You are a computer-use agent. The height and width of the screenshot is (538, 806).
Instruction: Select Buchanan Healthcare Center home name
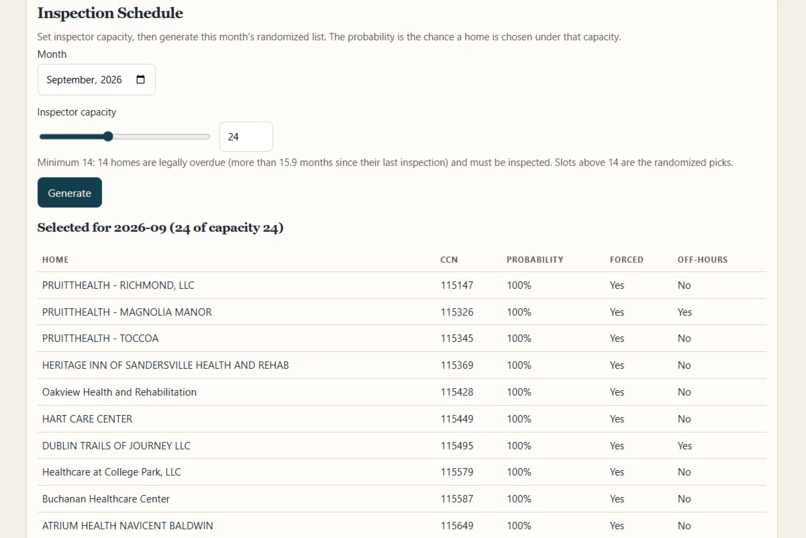coord(106,498)
